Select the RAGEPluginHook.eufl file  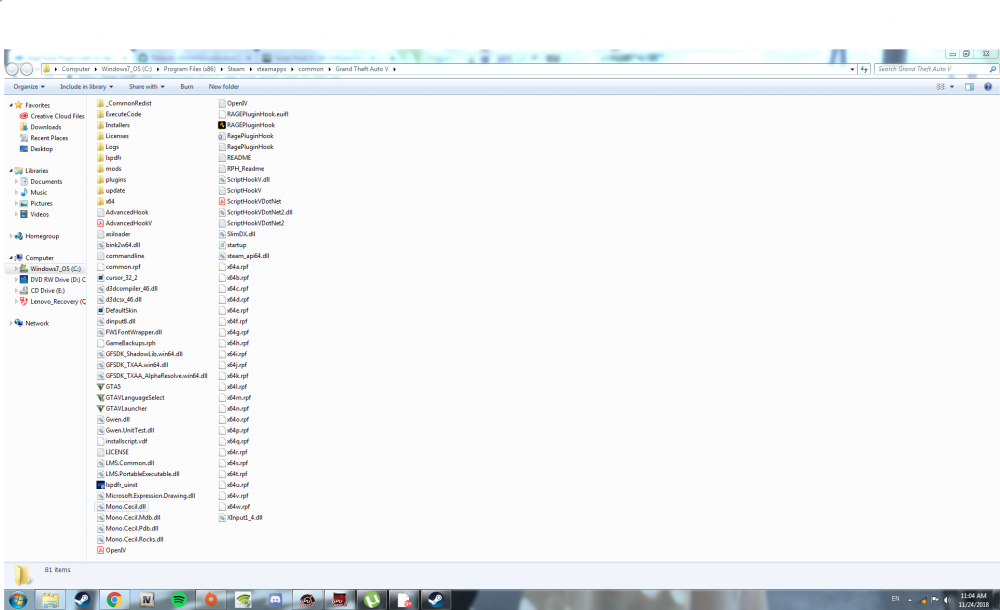(253, 114)
